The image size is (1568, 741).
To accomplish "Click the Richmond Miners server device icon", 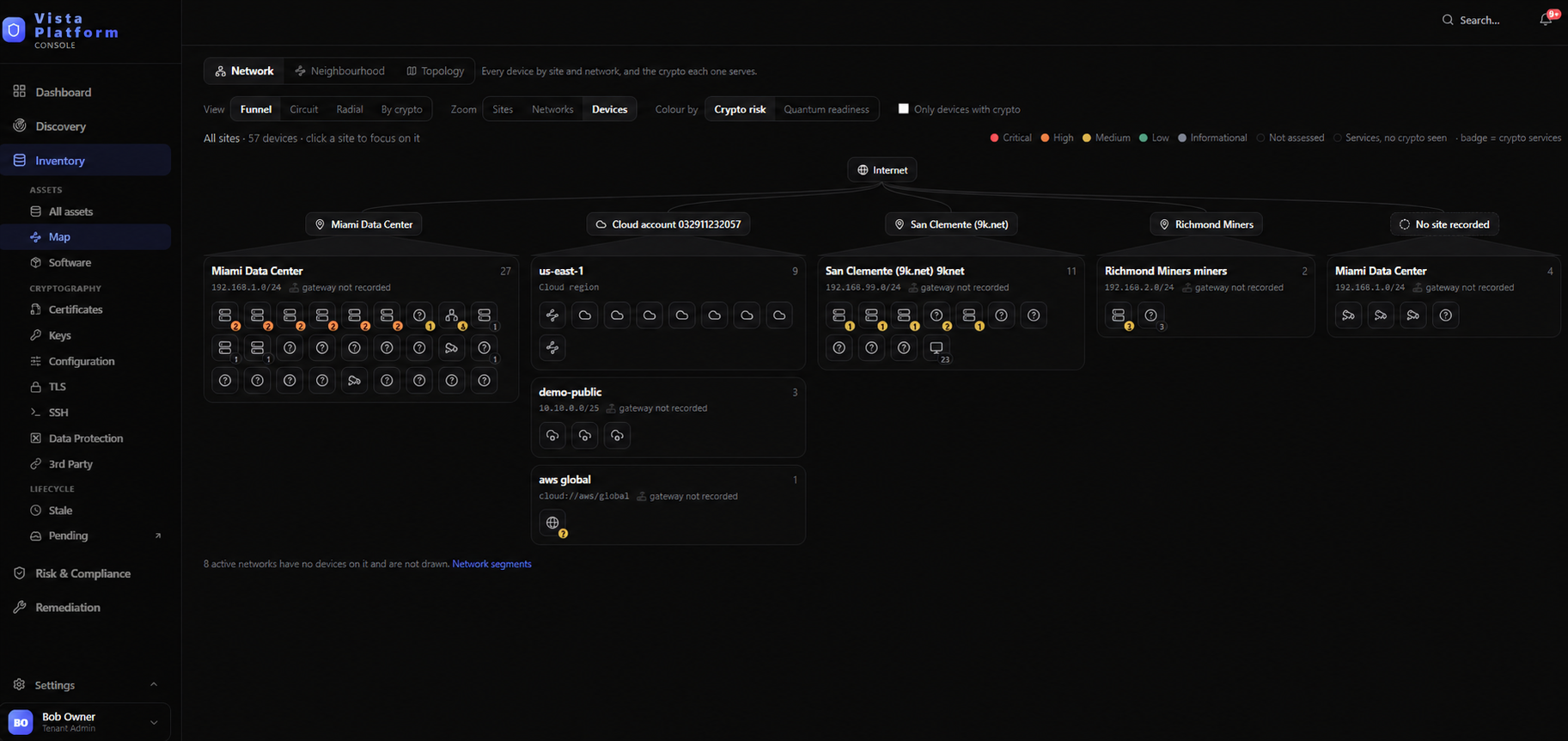I will pos(1118,315).
